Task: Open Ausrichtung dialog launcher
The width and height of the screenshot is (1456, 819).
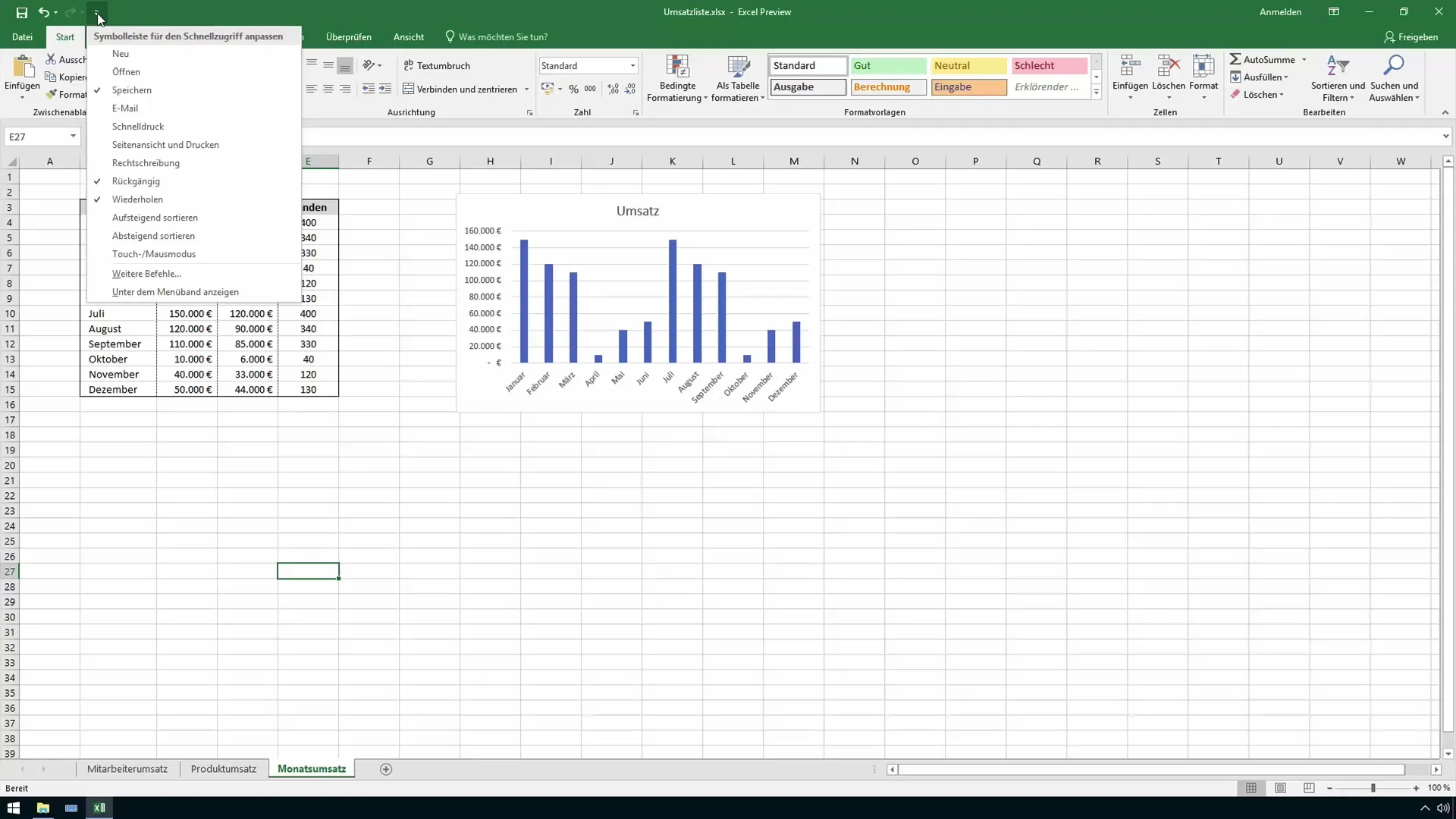Action: (x=529, y=112)
